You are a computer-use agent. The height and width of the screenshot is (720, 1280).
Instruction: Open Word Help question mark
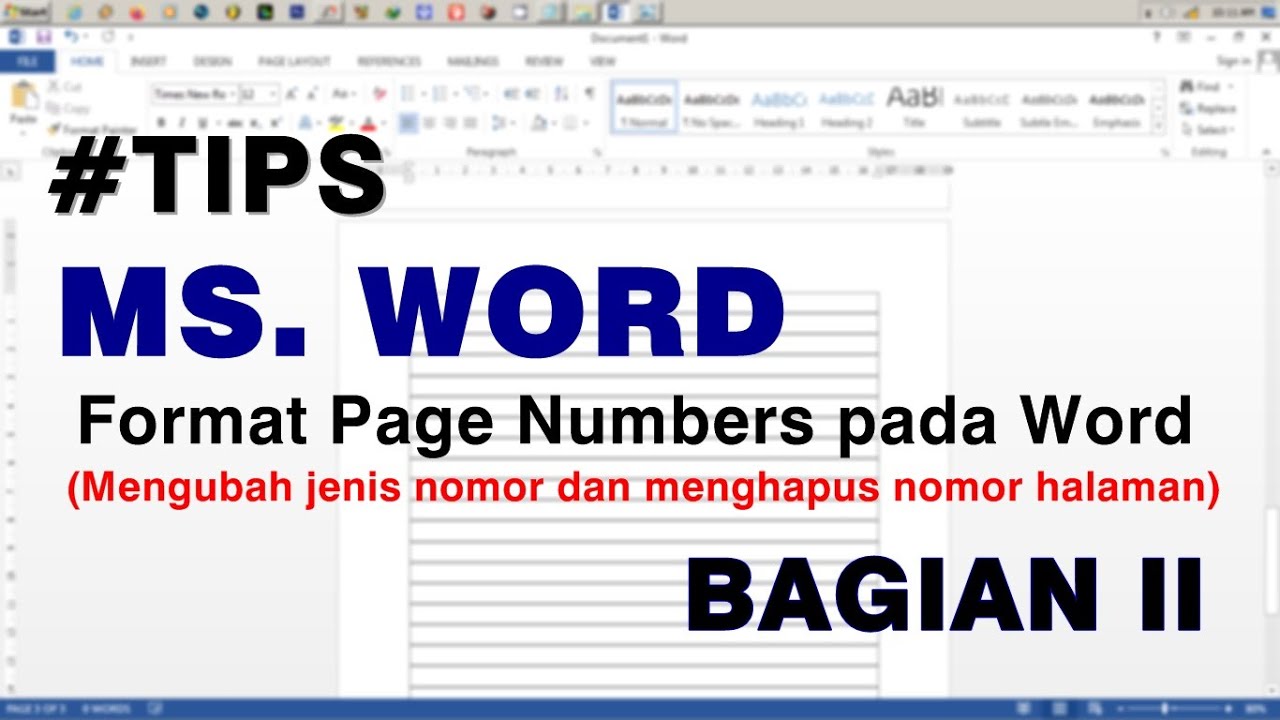coord(1157,36)
